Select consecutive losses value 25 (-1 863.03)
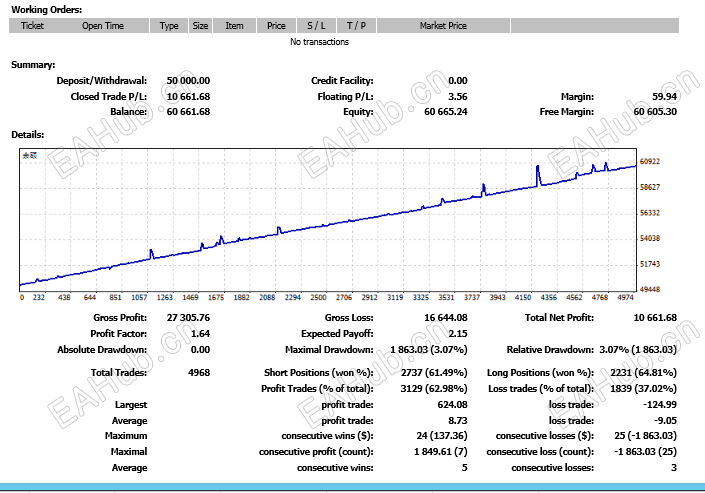The height and width of the screenshot is (493, 705). click(645, 435)
